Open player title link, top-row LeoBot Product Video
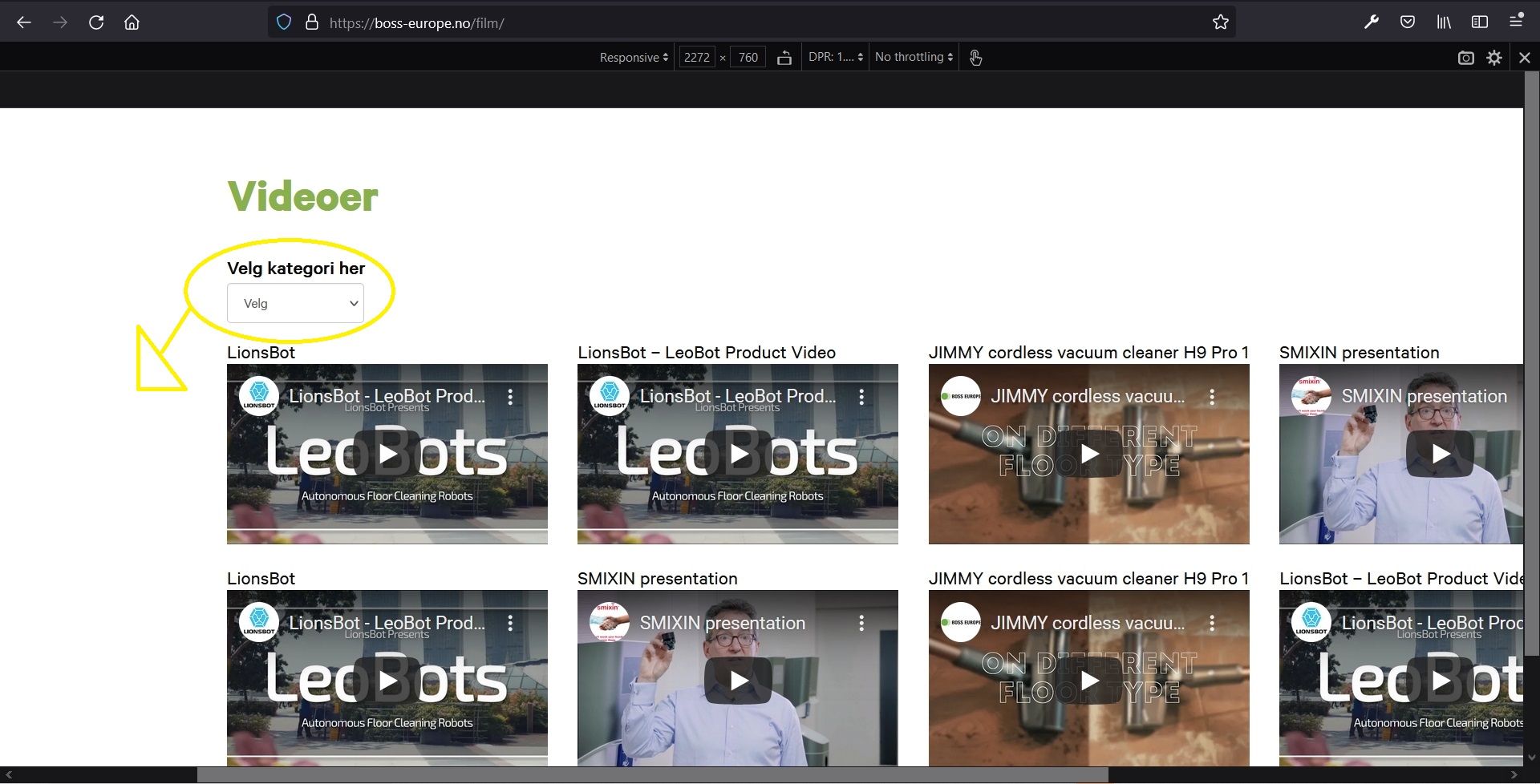Viewport: 1540px width, 784px height. pyautogui.click(x=738, y=396)
